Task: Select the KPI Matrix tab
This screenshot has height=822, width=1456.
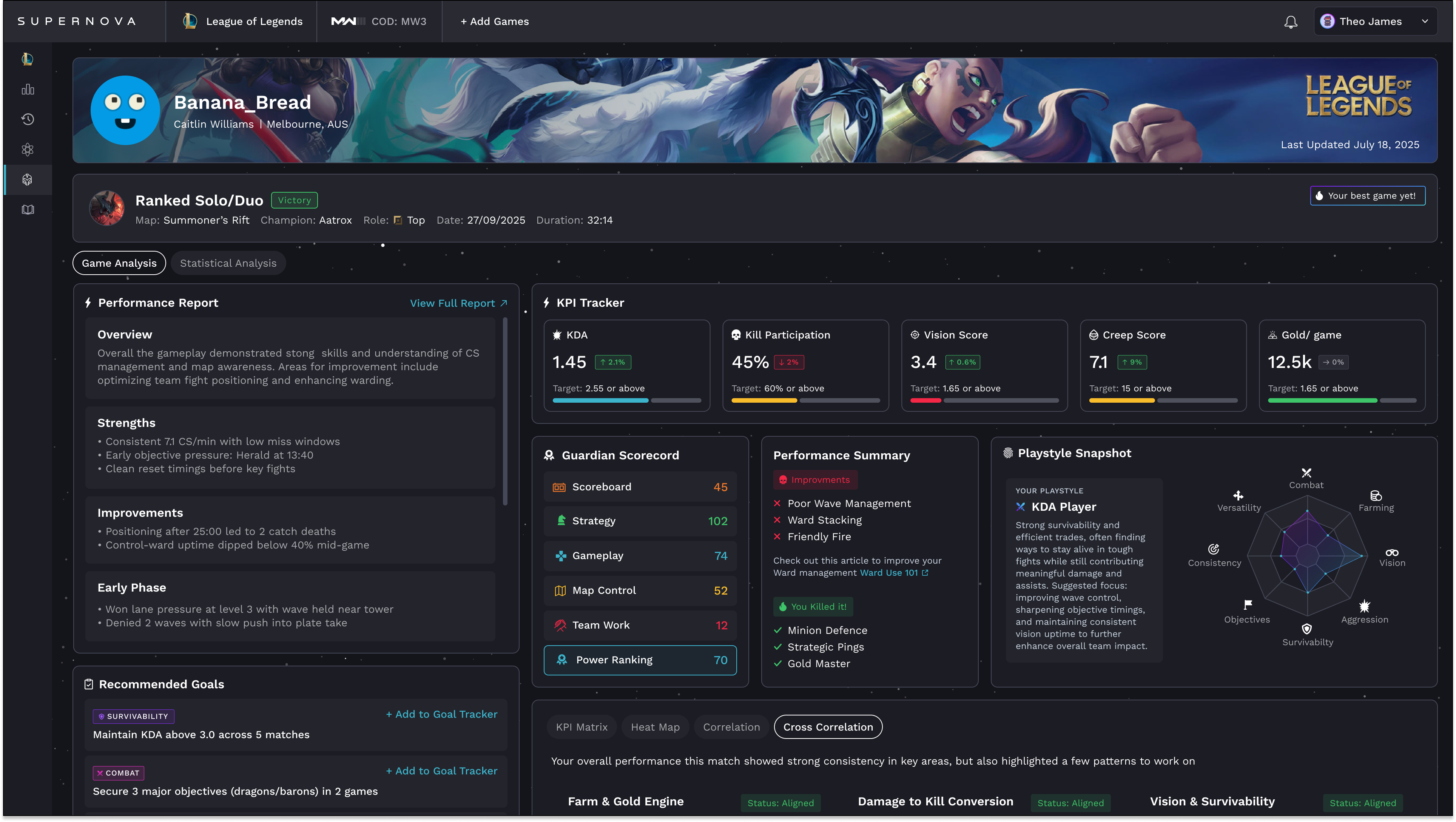Action: click(x=581, y=727)
